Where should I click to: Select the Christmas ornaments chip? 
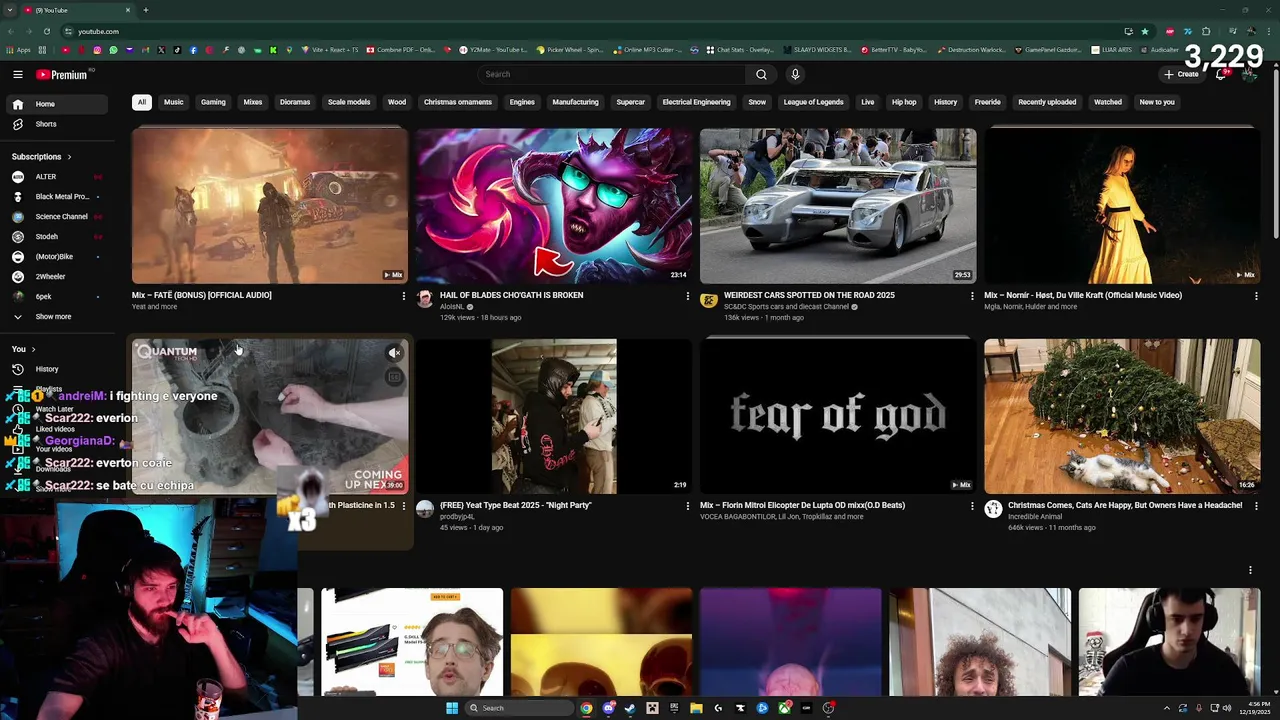[x=457, y=102]
